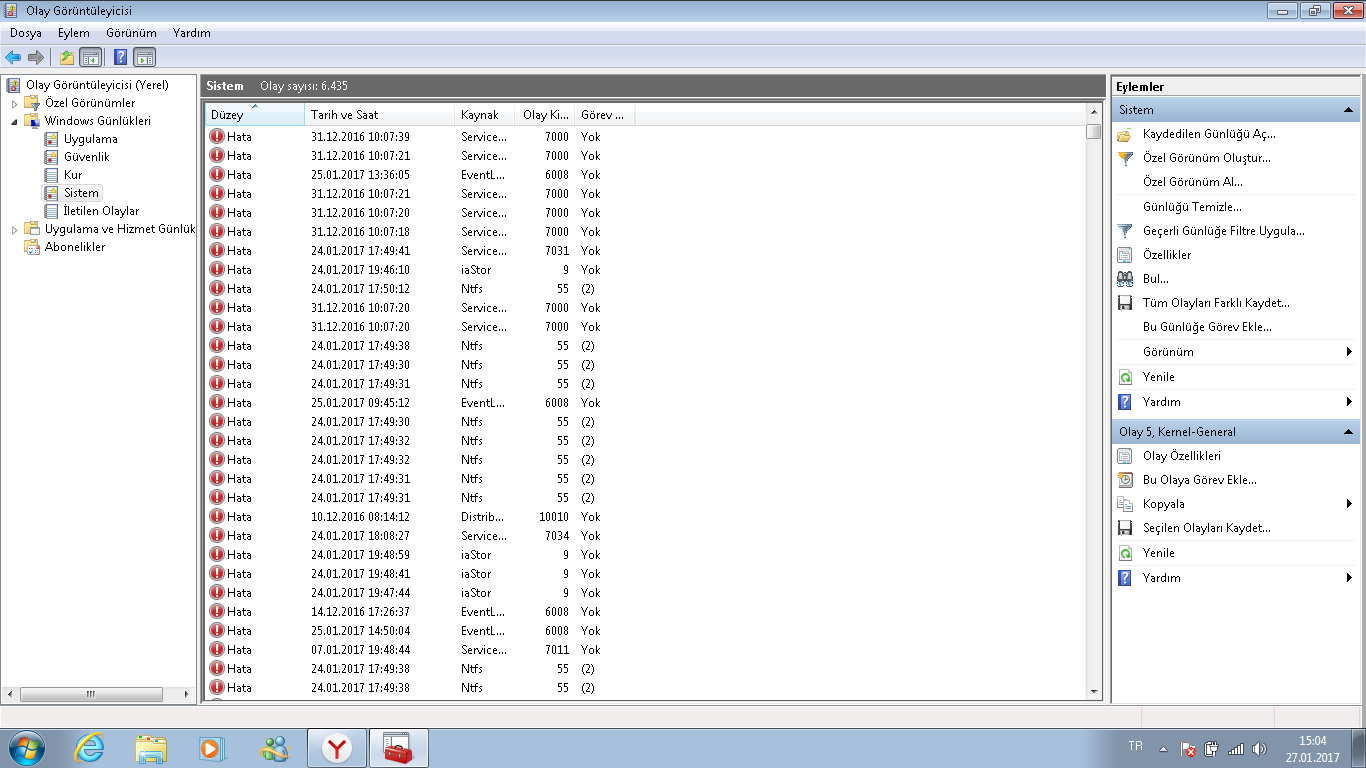
Task: Select the event dated 25.01.2017 13:36:05
Action: tap(645, 175)
